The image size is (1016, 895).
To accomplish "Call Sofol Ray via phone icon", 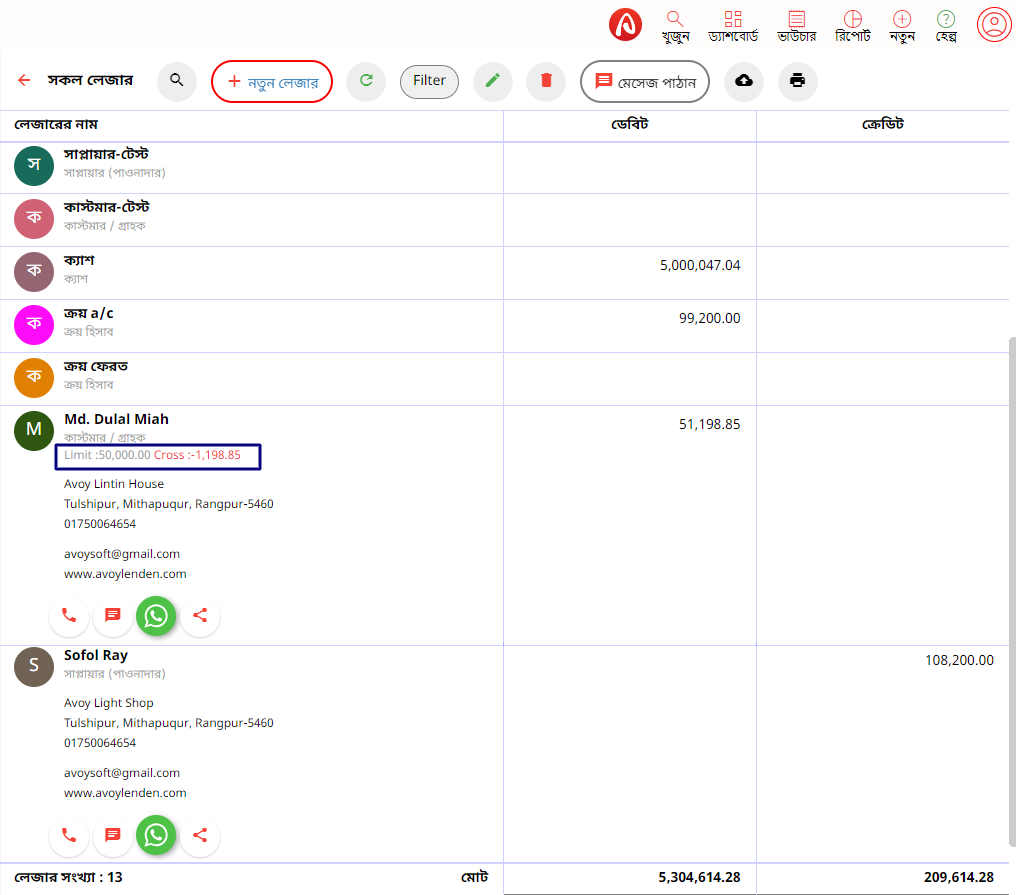I will [x=69, y=835].
